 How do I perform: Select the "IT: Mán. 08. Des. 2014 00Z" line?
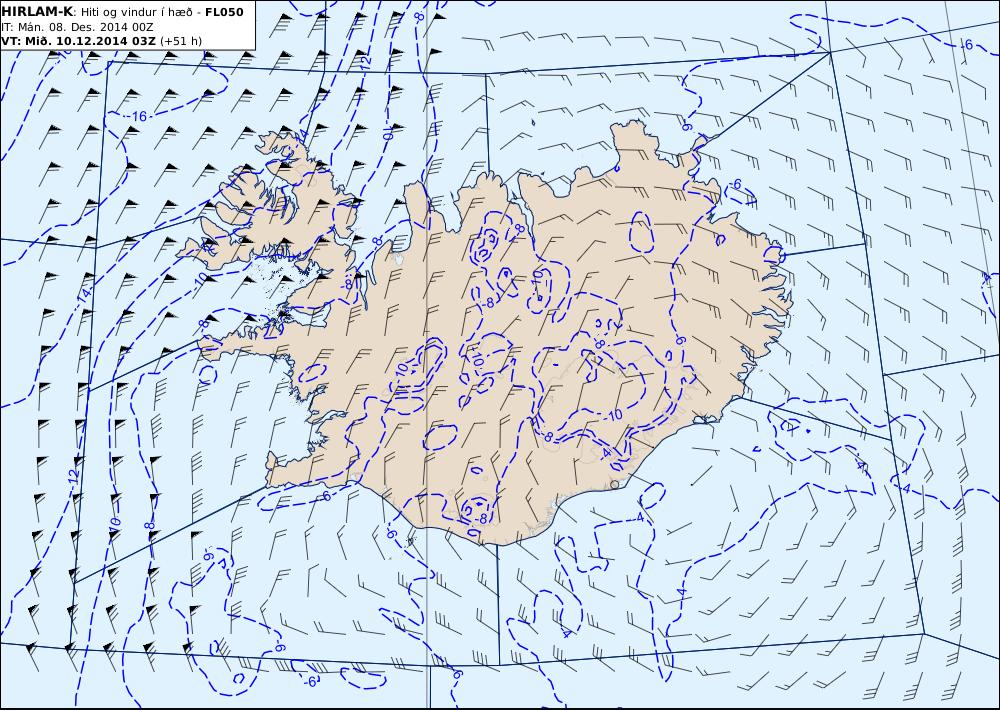[x=77, y=27]
